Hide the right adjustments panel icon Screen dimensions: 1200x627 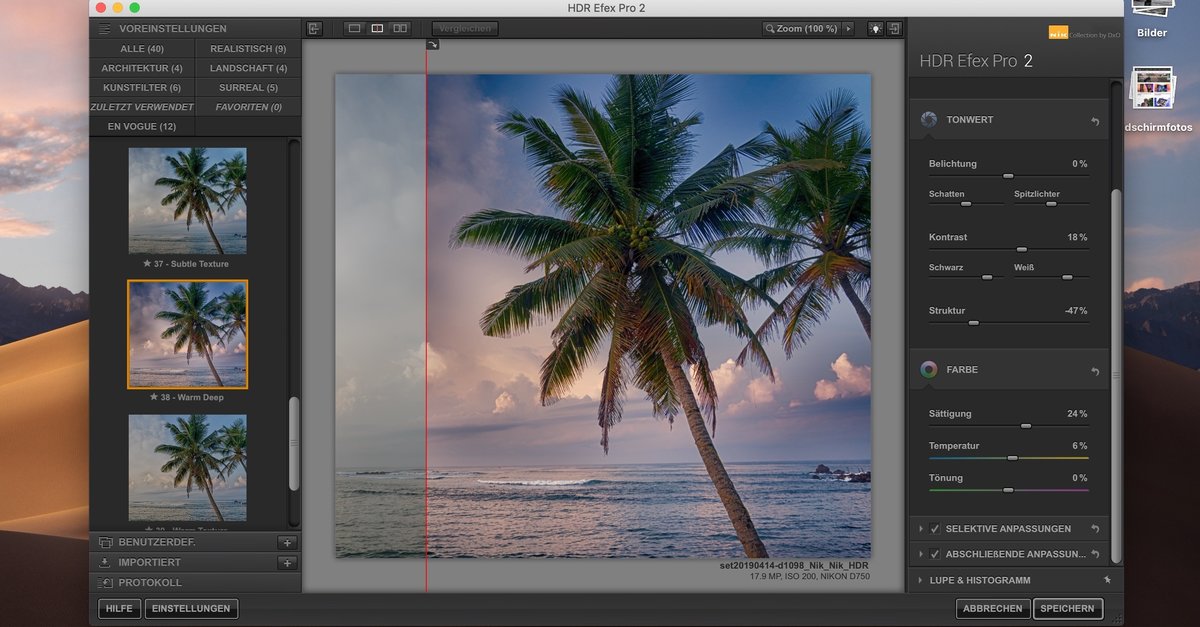[x=894, y=29]
